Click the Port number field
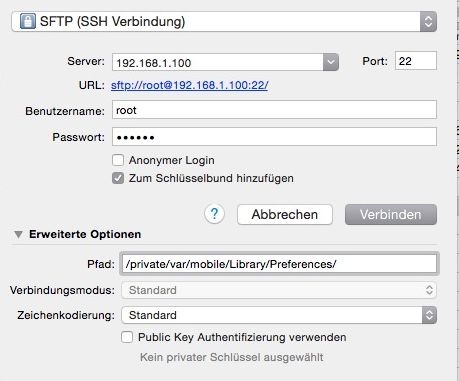Image resolution: width=459 pixels, height=381 pixels. (x=416, y=61)
